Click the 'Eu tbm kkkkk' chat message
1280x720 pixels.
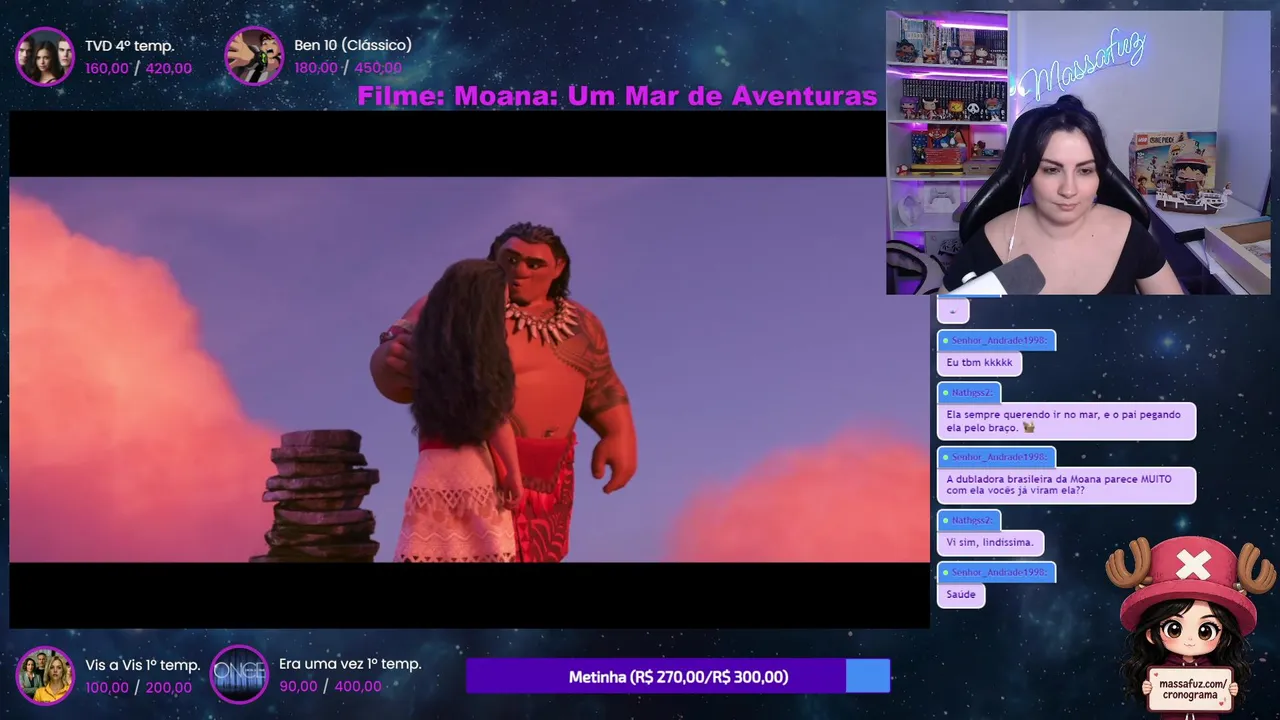pos(979,362)
